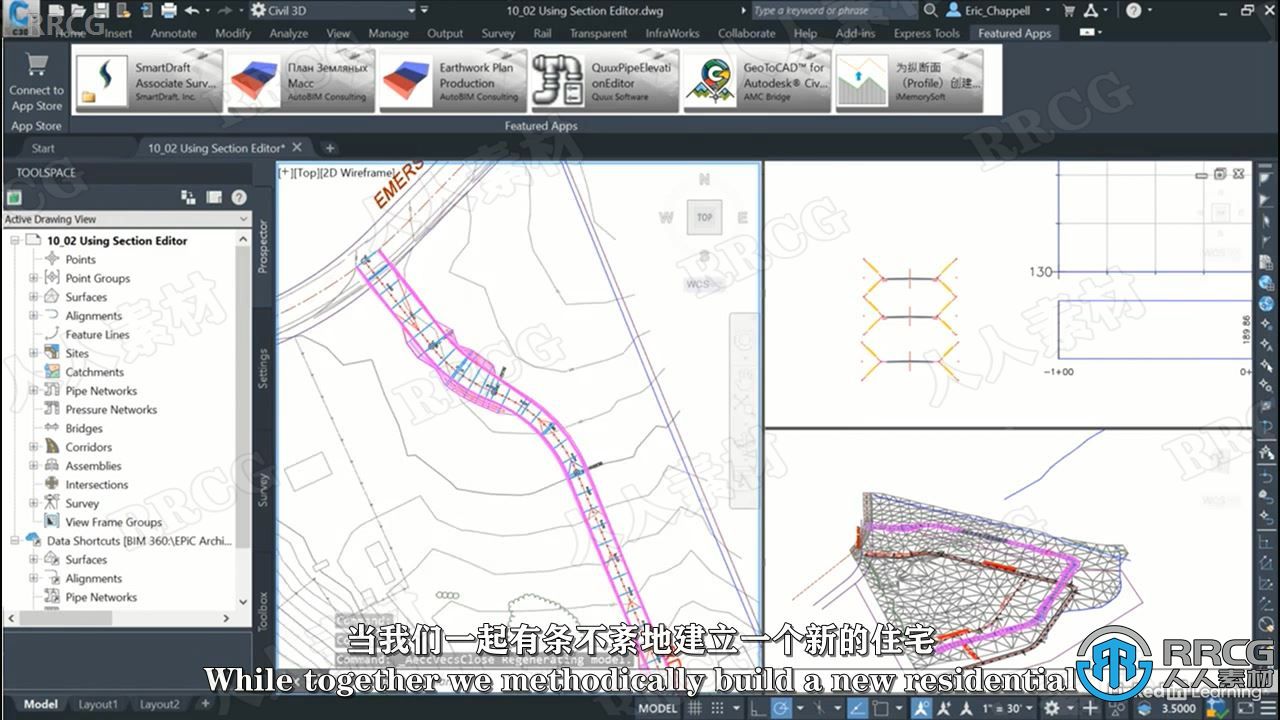
Task: Open the Analyze ribbon tab
Action: (x=288, y=33)
